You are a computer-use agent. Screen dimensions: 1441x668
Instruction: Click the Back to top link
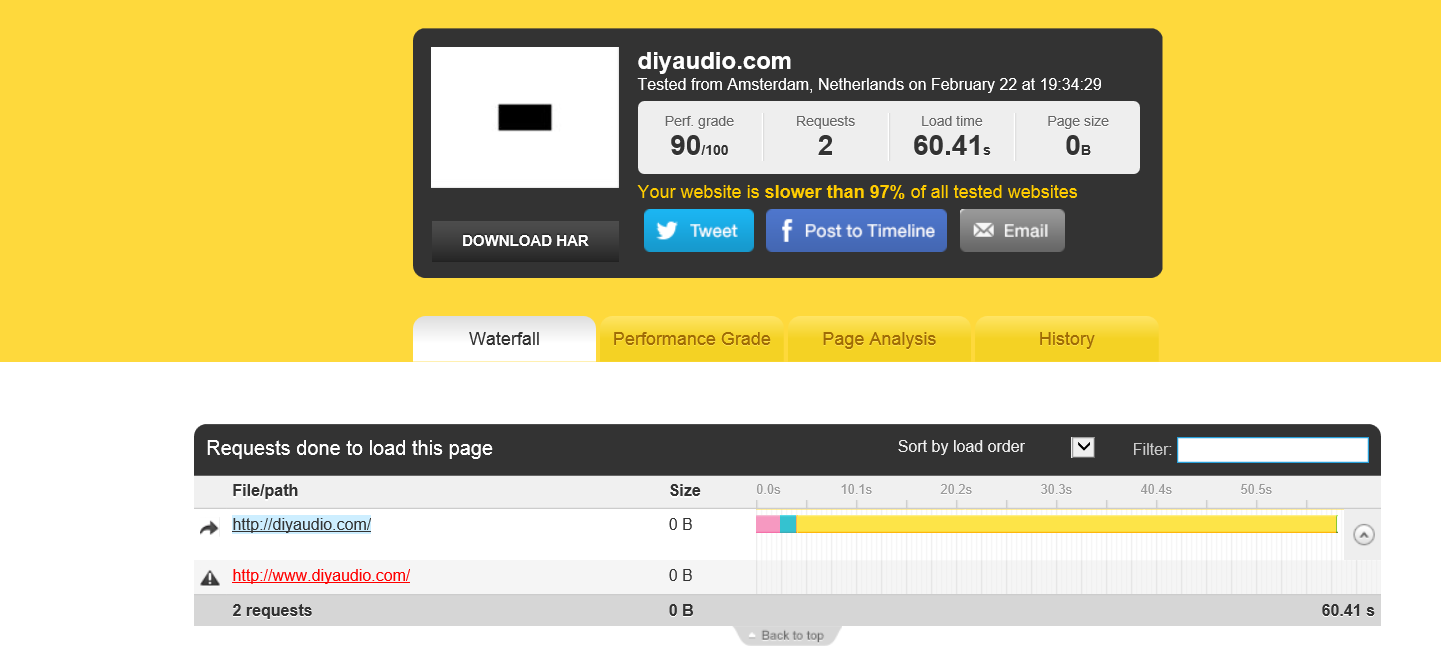point(789,635)
